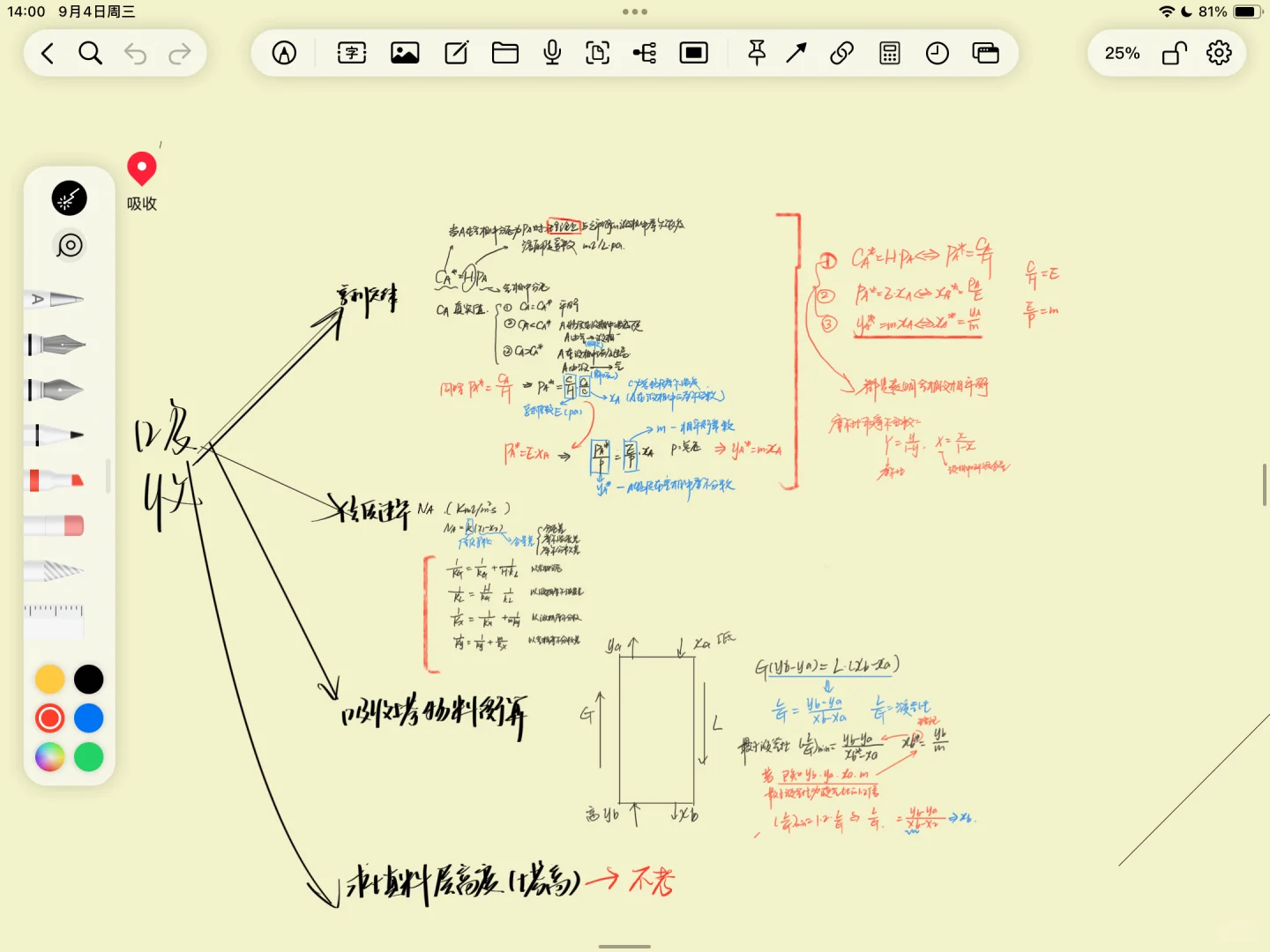Viewport: 1270px width, 952px height.
Task: Select the laser pointer tool in black circle
Action: click(70, 198)
